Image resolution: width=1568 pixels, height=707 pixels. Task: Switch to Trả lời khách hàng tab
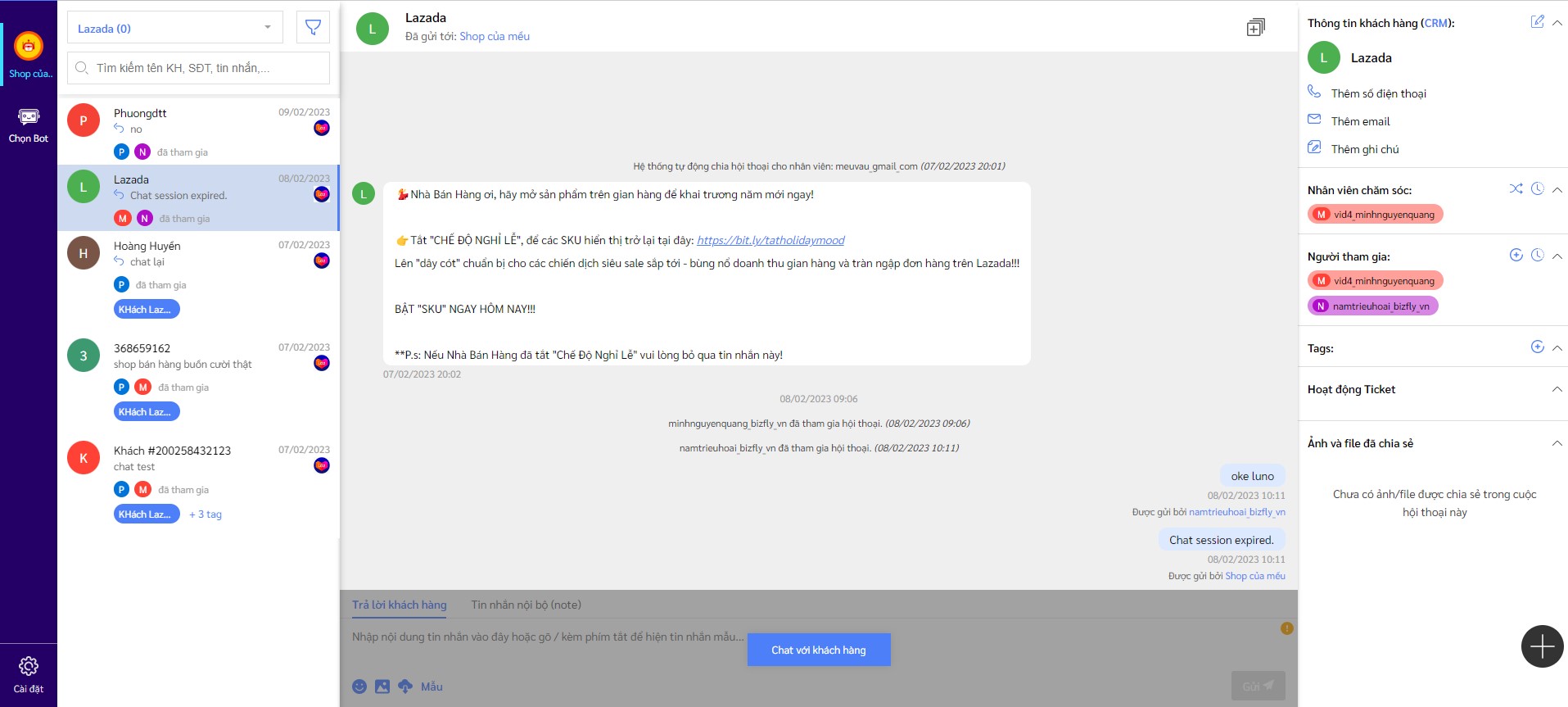400,605
